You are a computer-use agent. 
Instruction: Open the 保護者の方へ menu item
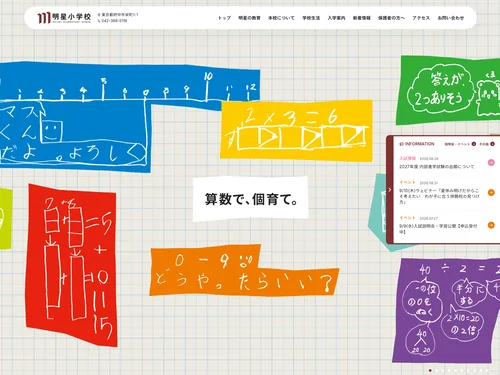(391, 18)
